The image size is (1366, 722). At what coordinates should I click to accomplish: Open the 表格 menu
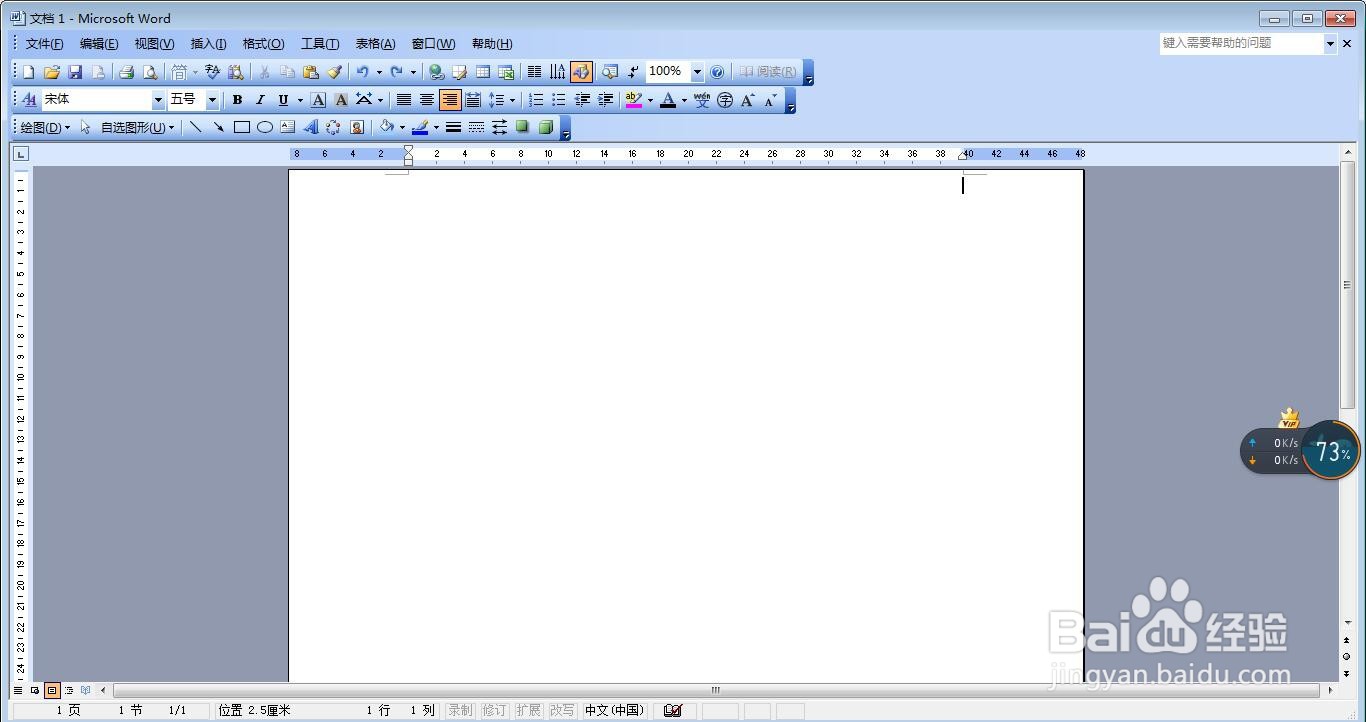[376, 44]
